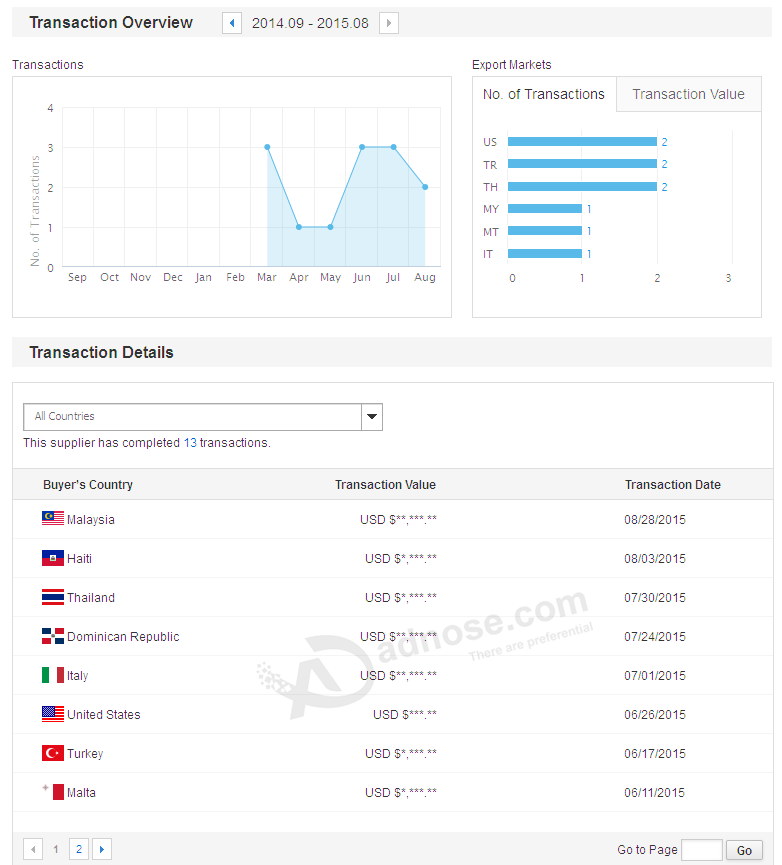Click the Italy flag icon
Image resolution: width=782 pixels, height=865 pixels.
coord(53,675)
